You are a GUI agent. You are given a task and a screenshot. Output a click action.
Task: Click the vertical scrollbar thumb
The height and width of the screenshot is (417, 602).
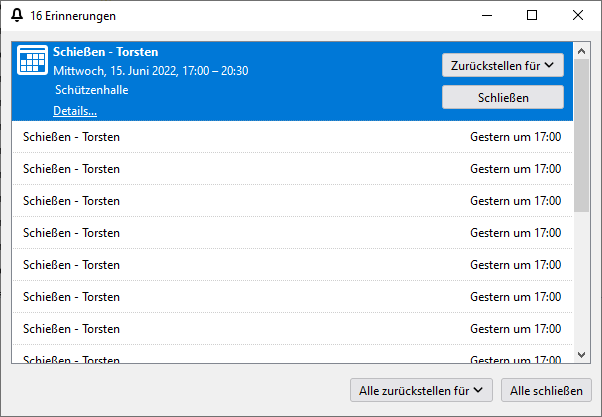pyautogui.click(x=581, y=135)
